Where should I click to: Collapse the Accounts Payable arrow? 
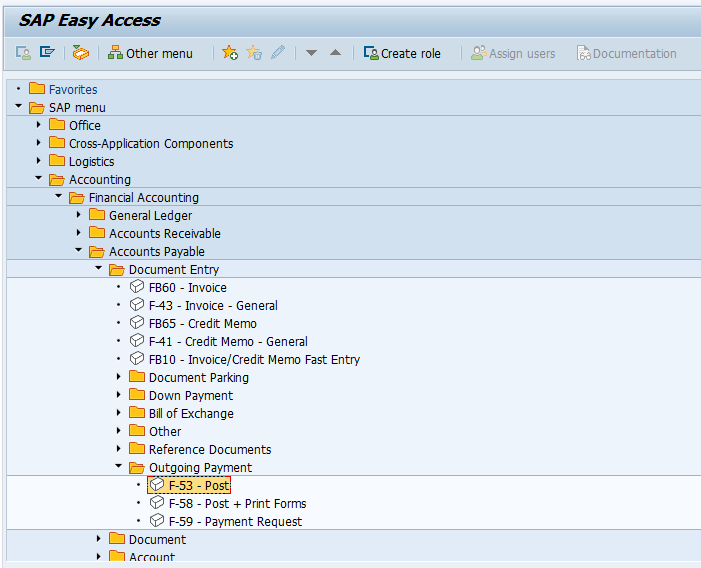click(x=79, y=250)
